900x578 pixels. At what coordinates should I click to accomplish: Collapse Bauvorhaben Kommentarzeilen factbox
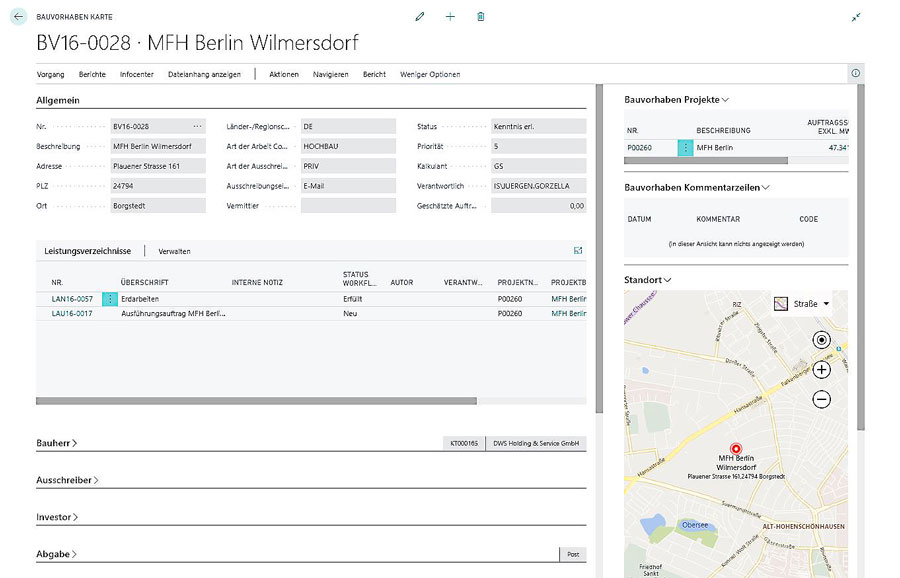pos(697,187)
